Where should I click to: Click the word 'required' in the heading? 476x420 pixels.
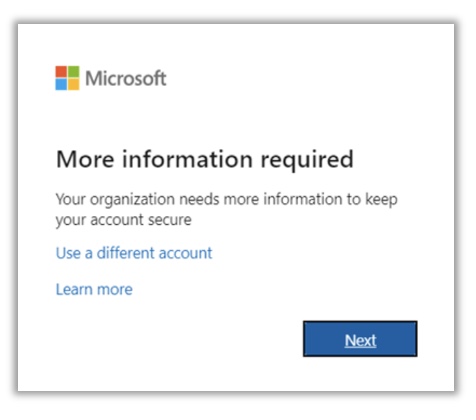(x=307, y=160)
